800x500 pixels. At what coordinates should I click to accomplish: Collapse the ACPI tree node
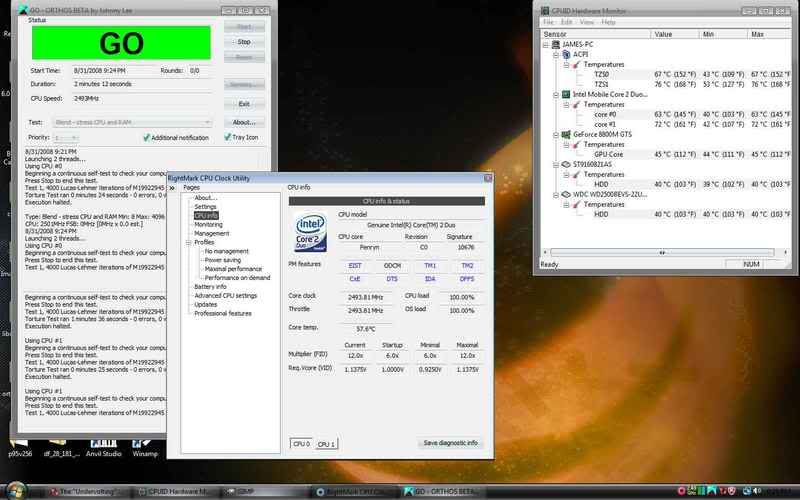556,55
